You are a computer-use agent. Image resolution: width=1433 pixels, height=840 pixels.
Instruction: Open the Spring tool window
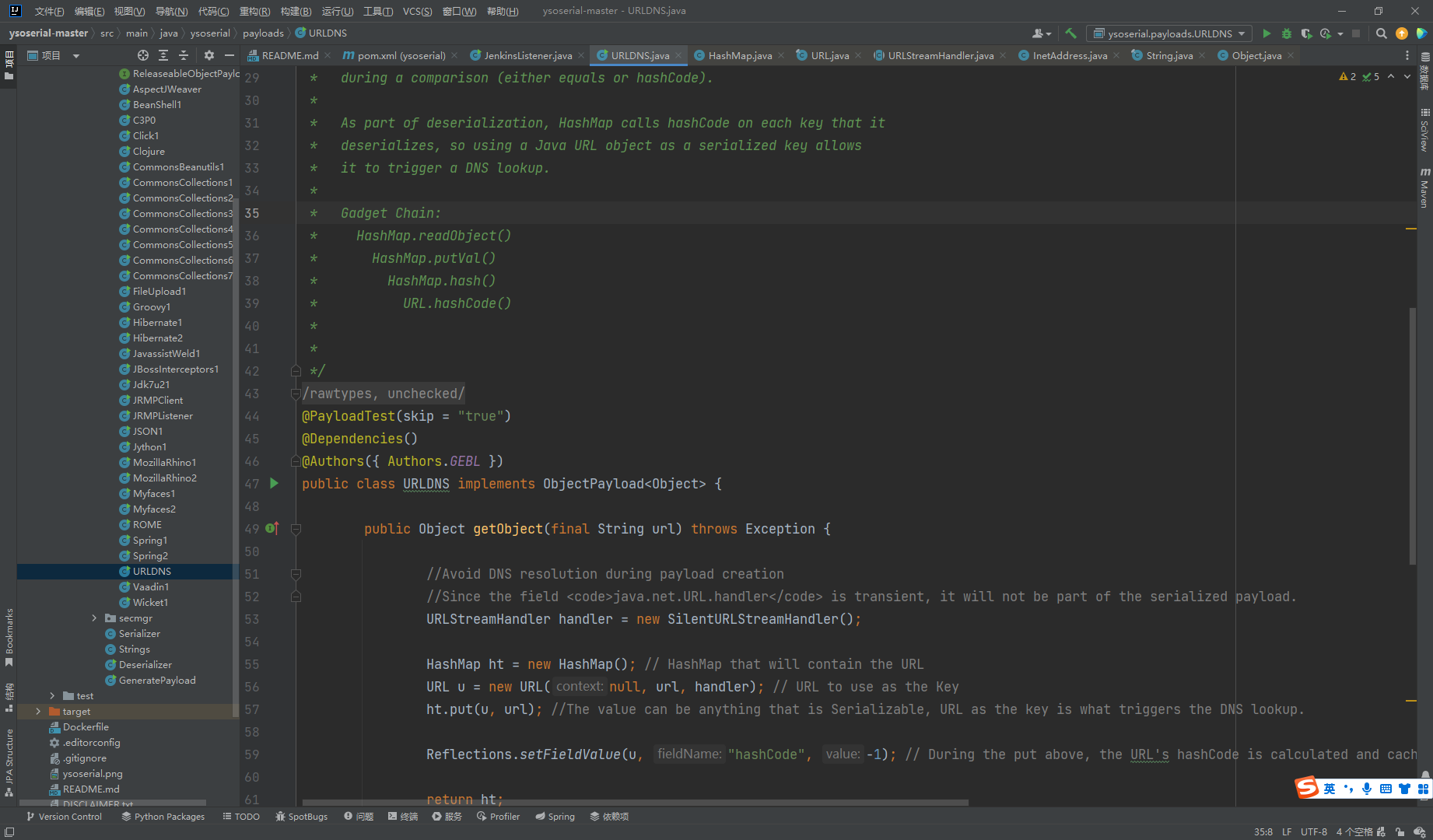[555, 816]
